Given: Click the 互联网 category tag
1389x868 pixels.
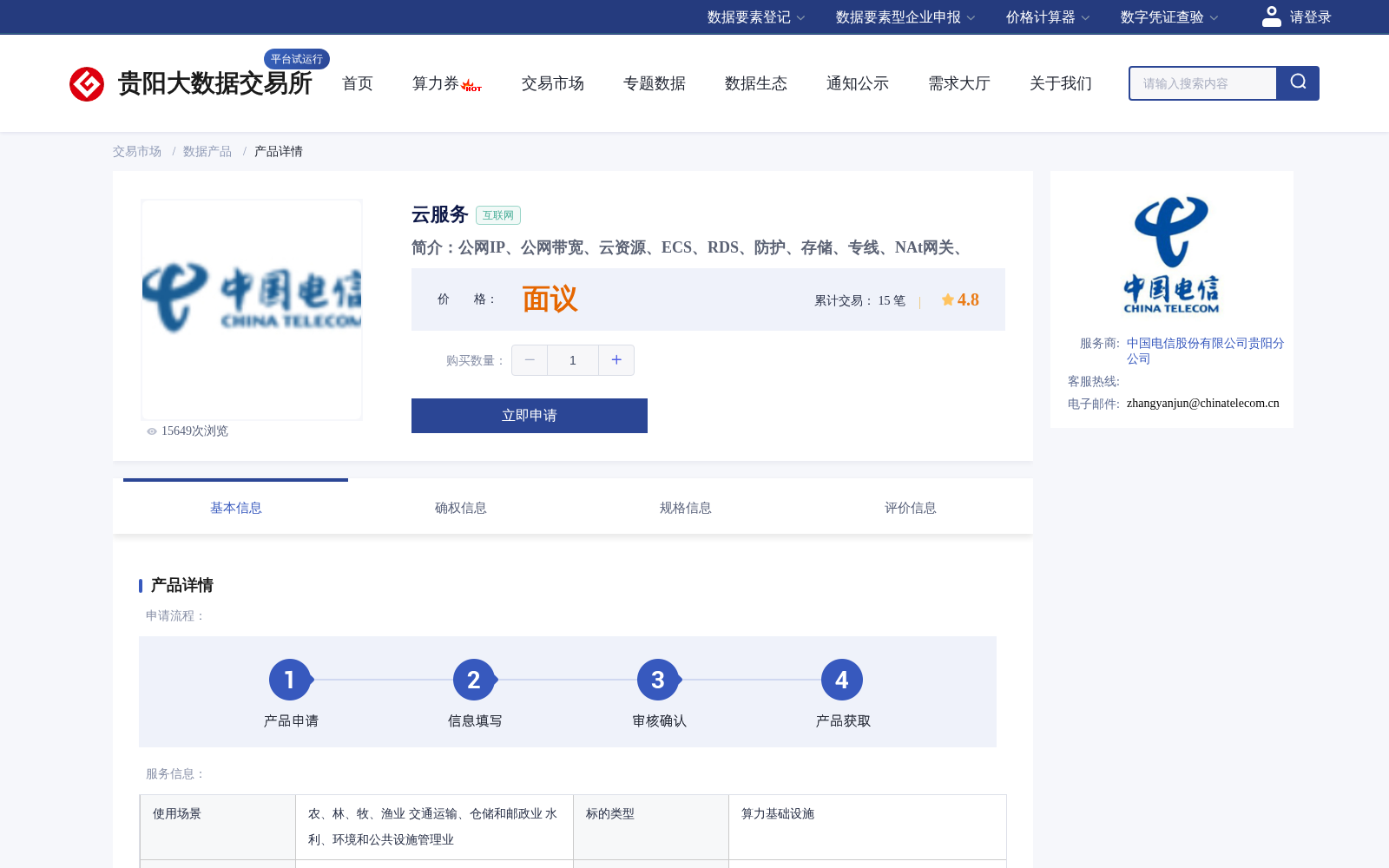Looking at the screenshot, I should tap(498, 215).
